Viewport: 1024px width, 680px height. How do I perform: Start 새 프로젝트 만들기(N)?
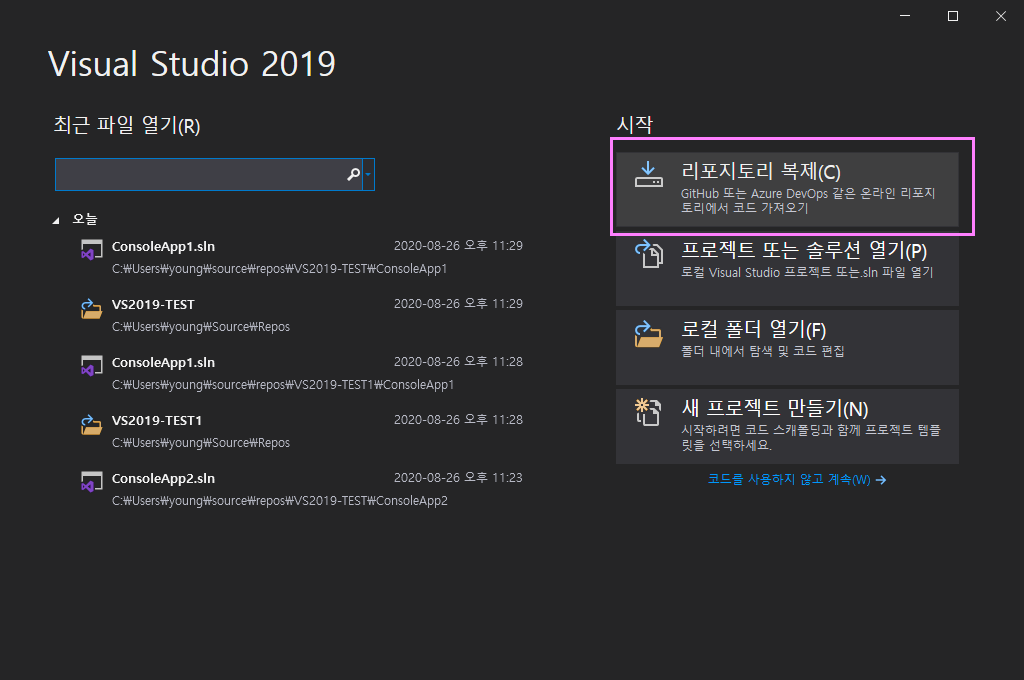[x=787, y=427]
